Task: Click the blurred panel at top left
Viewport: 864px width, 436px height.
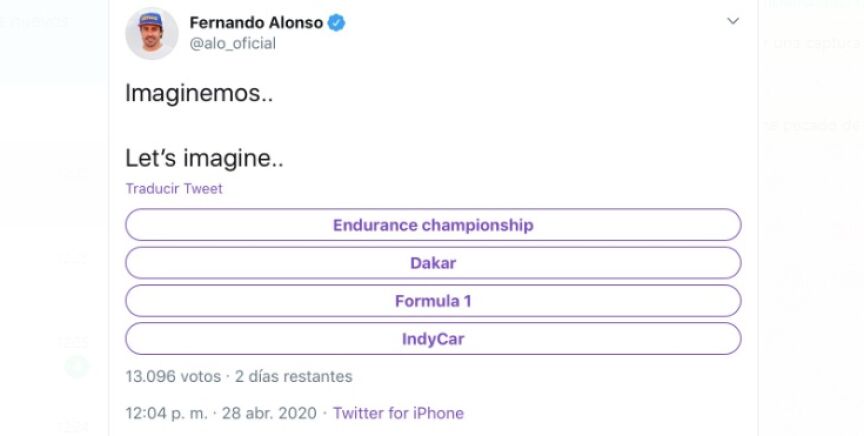Action: tap(50, 40)
